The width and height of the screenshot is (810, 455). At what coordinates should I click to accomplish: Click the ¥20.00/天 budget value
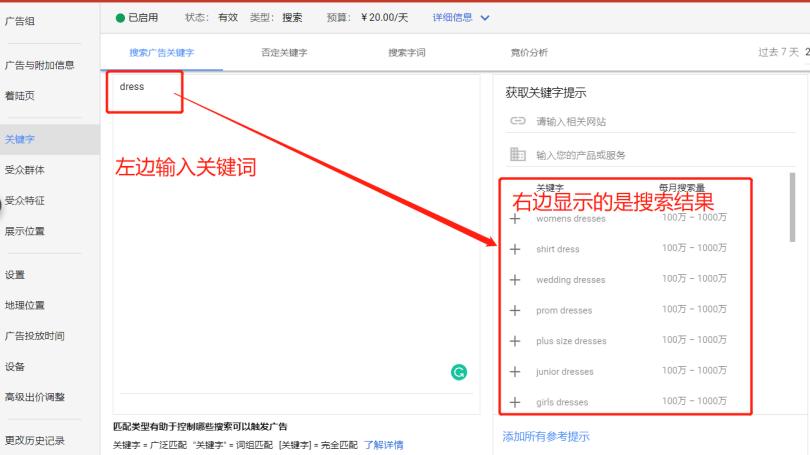385,18
